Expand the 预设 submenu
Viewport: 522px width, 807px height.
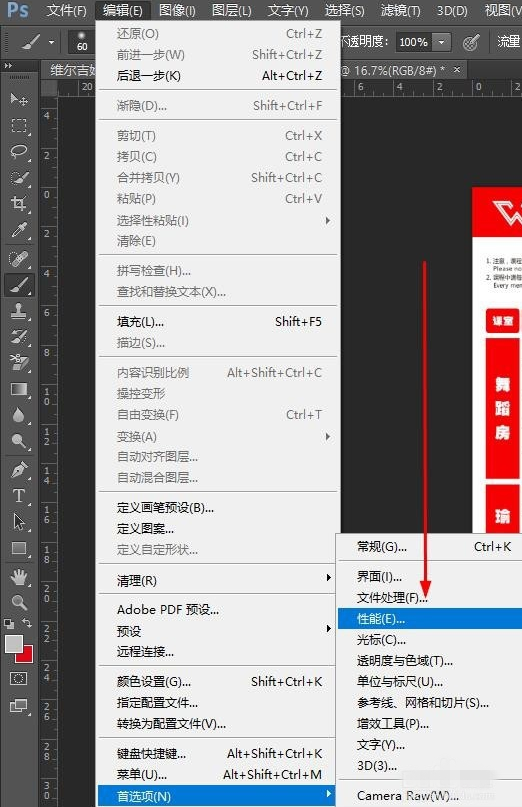click(x=327, y=628)
